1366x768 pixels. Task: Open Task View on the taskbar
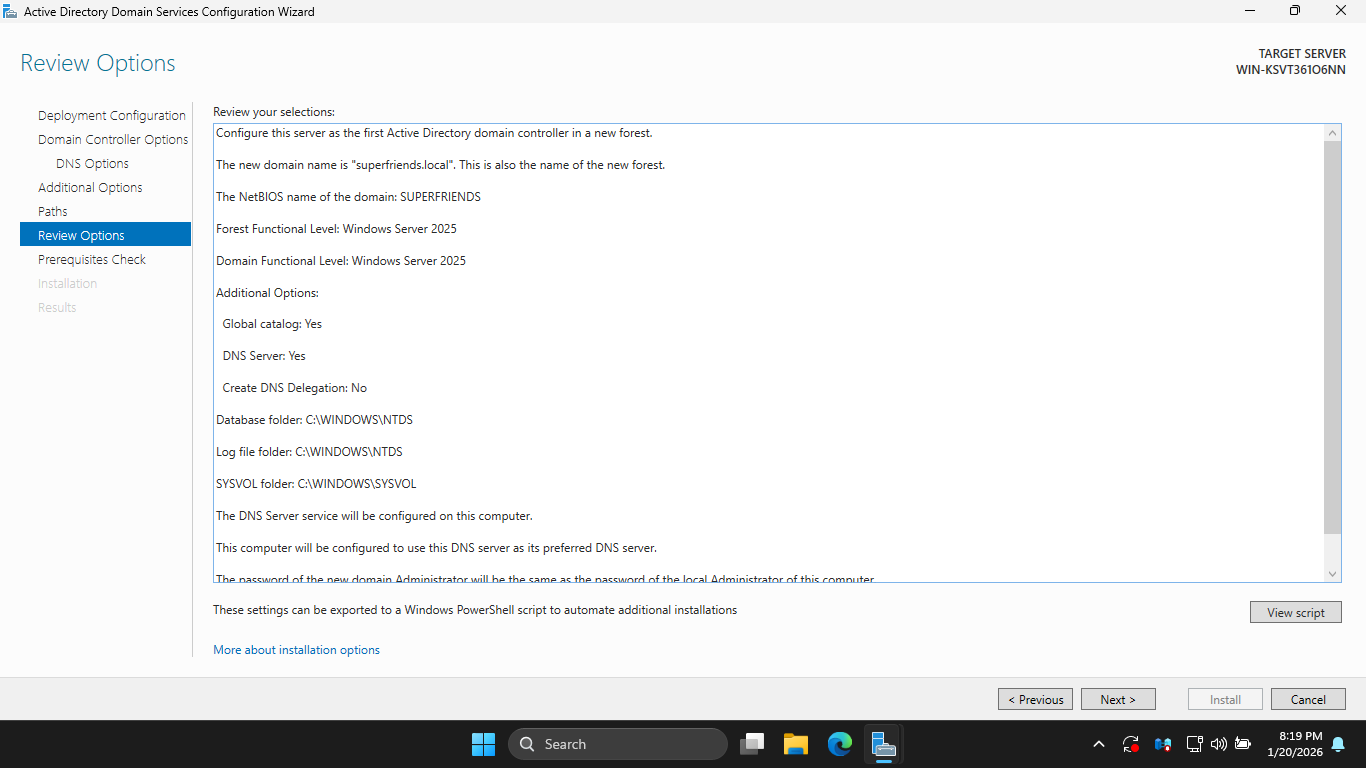coord(752,744)
